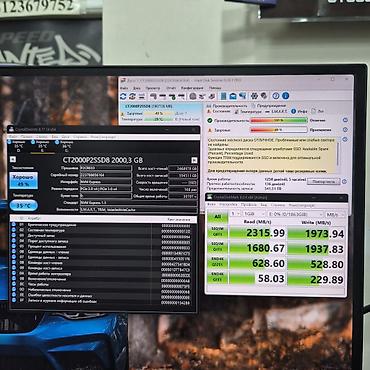Click the round icon right of the Производительность bar
370x370 pixels.
click(345, 120)
